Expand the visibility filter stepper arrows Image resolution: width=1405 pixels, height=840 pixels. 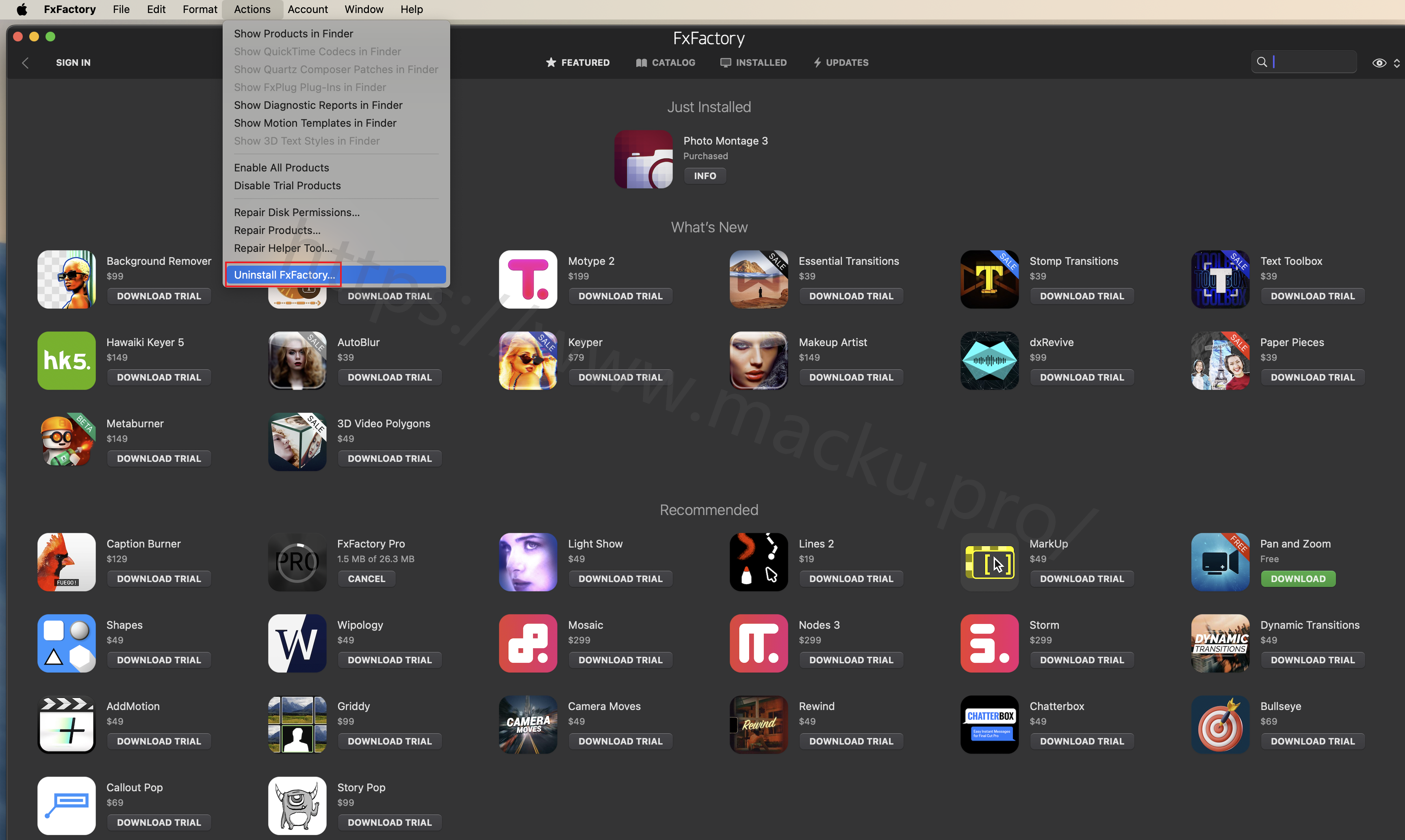1396,63
